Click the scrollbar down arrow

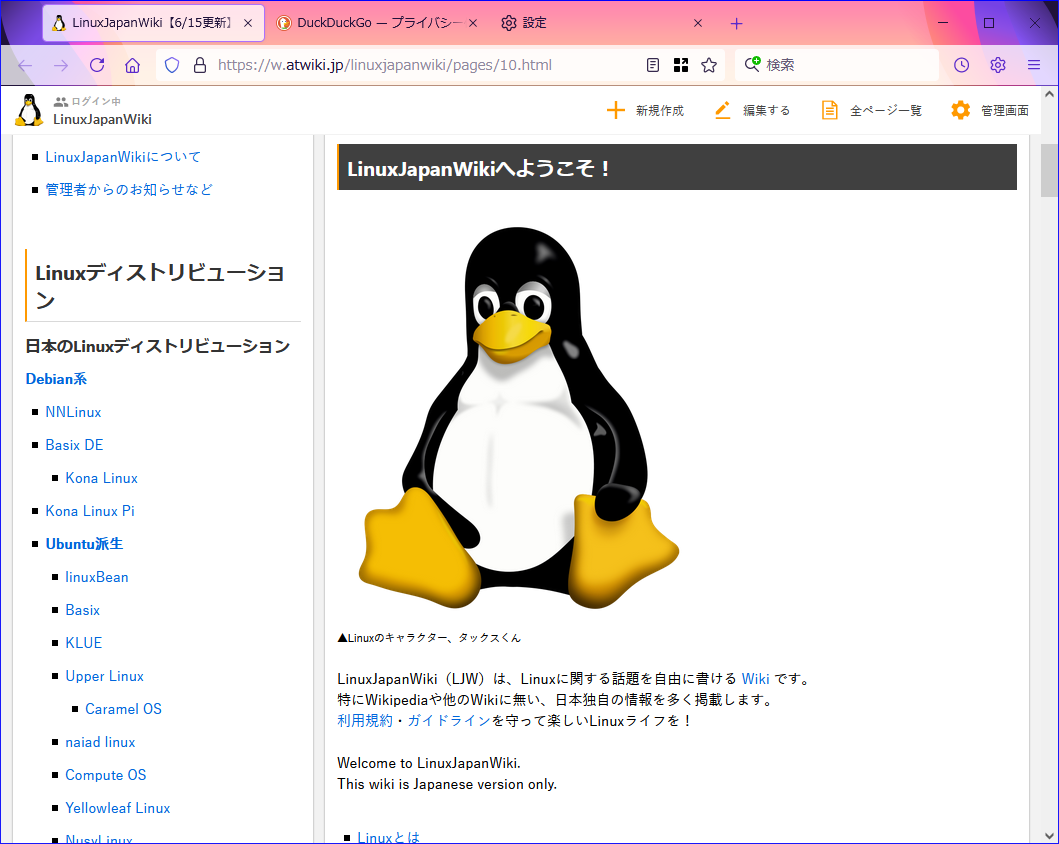click(x=1049, y=836)
